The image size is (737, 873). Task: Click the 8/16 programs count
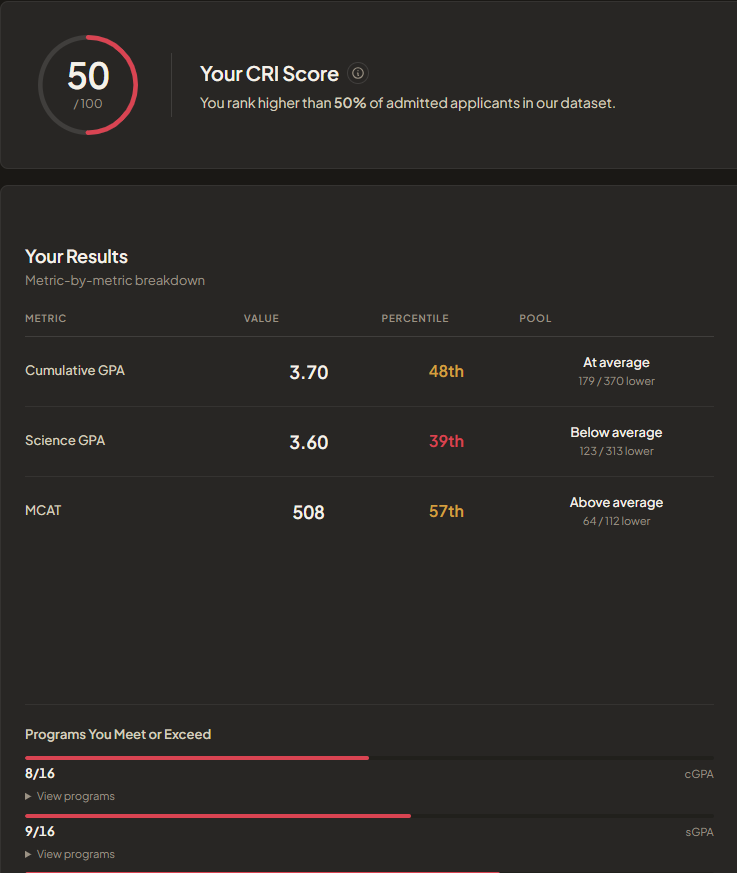click(x=40, y=773)
